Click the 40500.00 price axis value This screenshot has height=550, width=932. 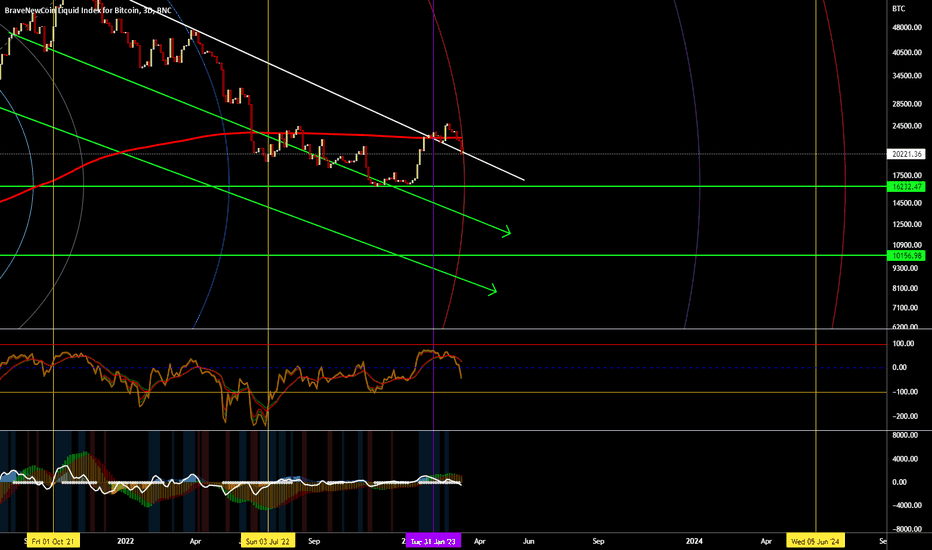906,52
